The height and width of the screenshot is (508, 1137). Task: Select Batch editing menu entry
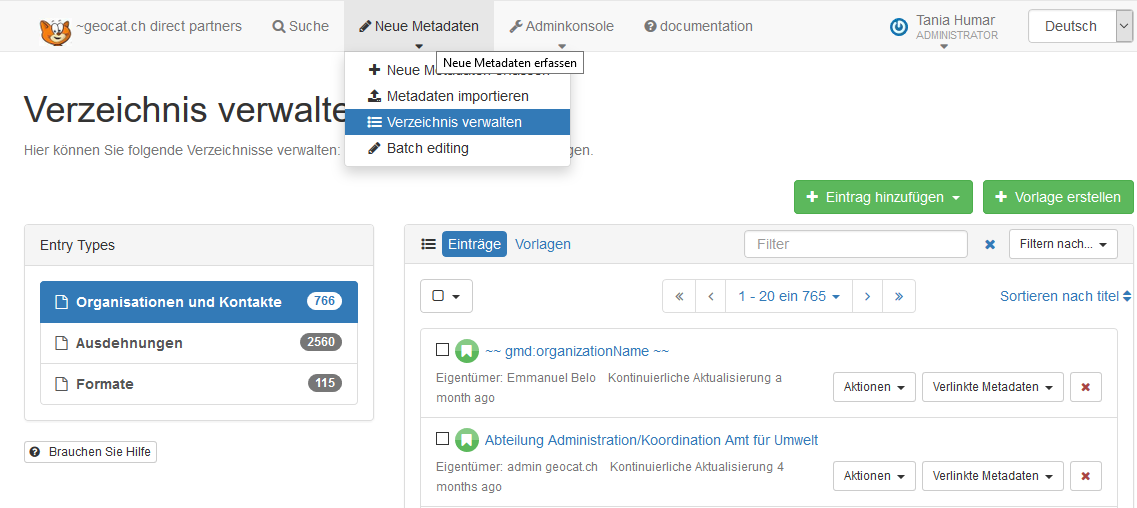click(458, 148)
